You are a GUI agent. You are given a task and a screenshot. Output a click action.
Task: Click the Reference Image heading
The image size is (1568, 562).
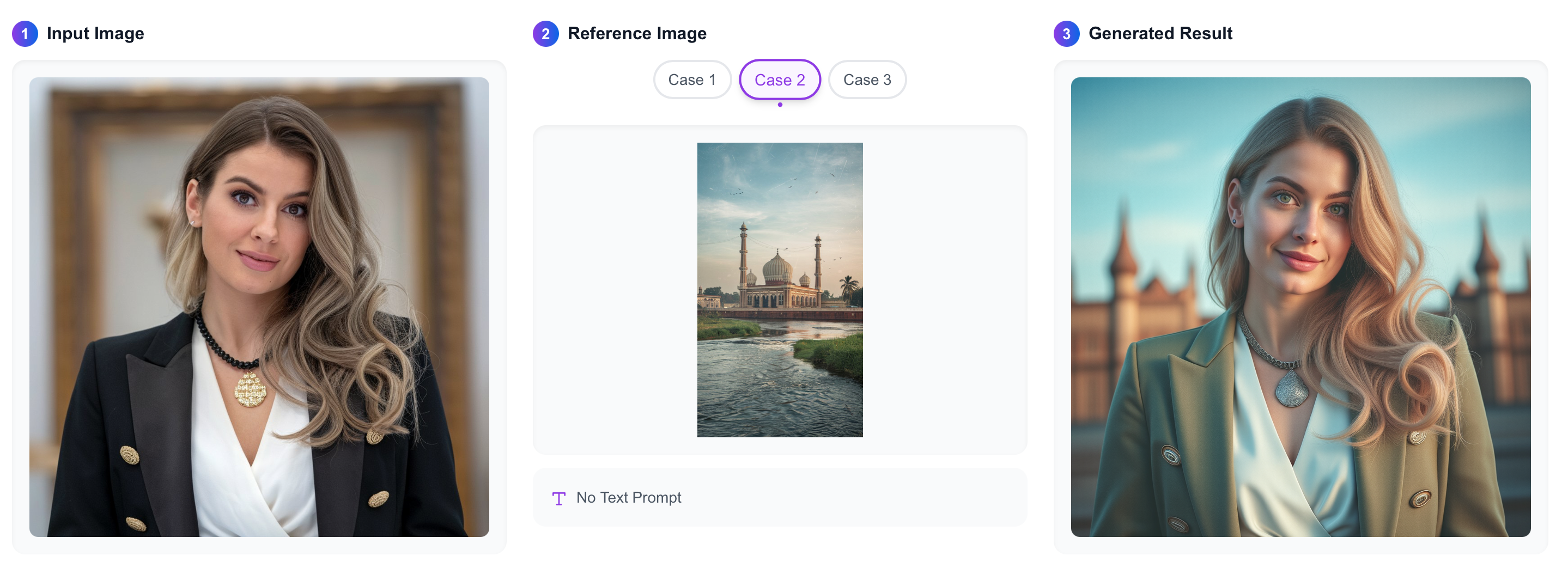tap(637, 33)
